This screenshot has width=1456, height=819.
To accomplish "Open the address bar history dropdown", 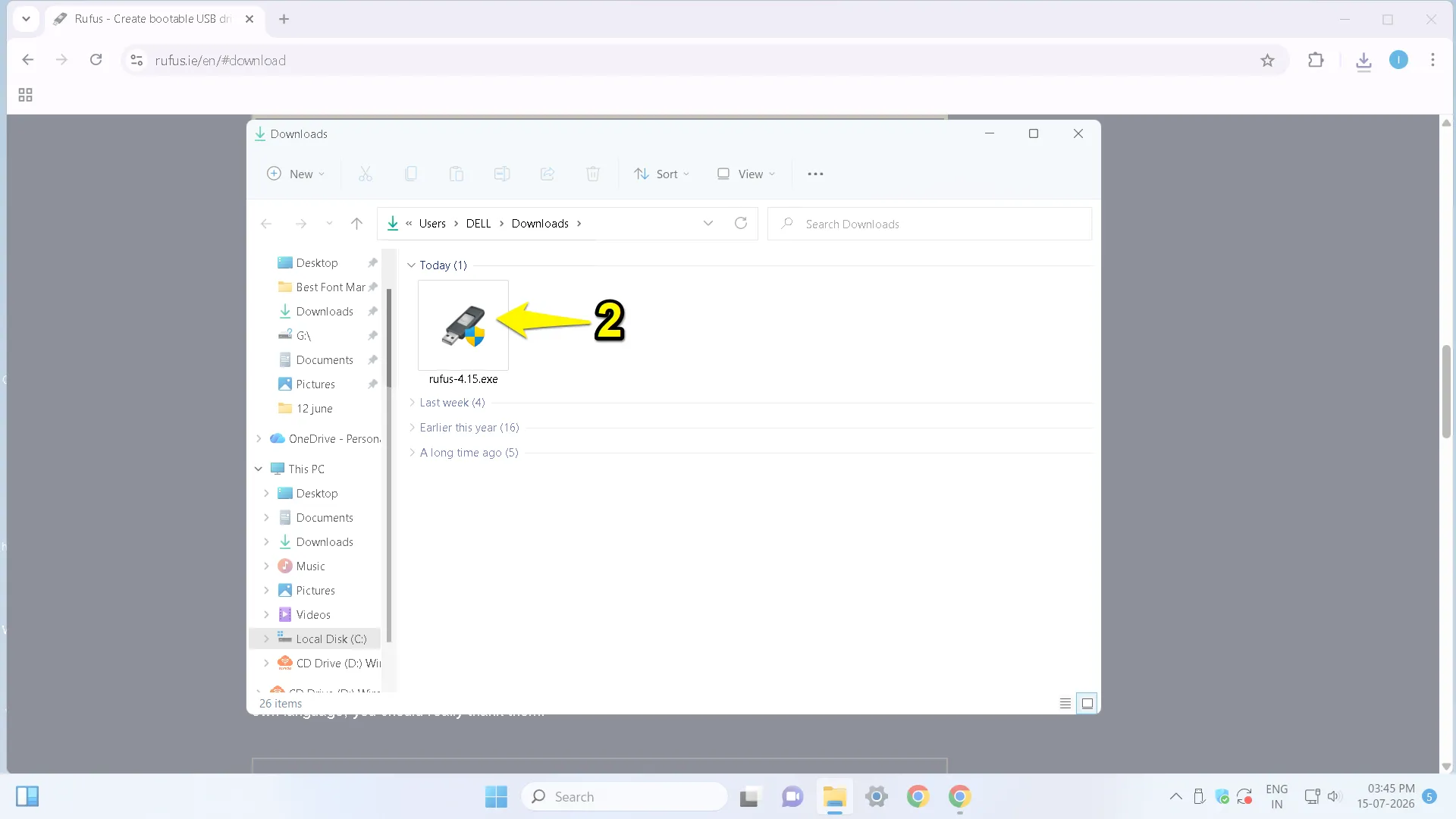I will (708, 223).
